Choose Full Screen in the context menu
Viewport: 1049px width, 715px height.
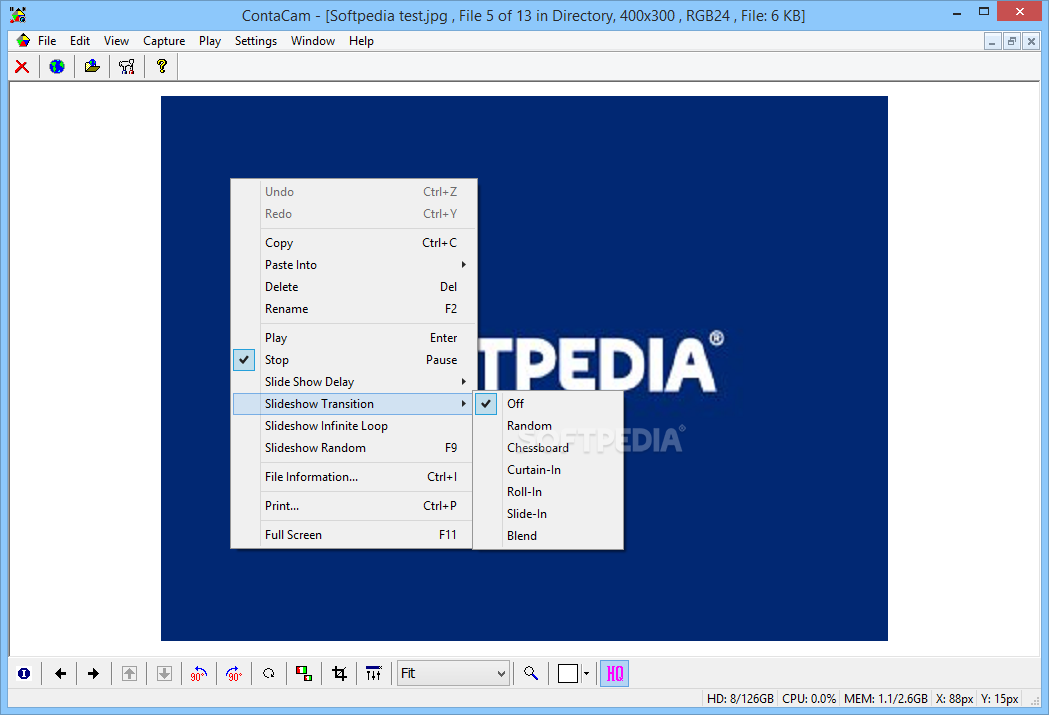click(353, 535)
